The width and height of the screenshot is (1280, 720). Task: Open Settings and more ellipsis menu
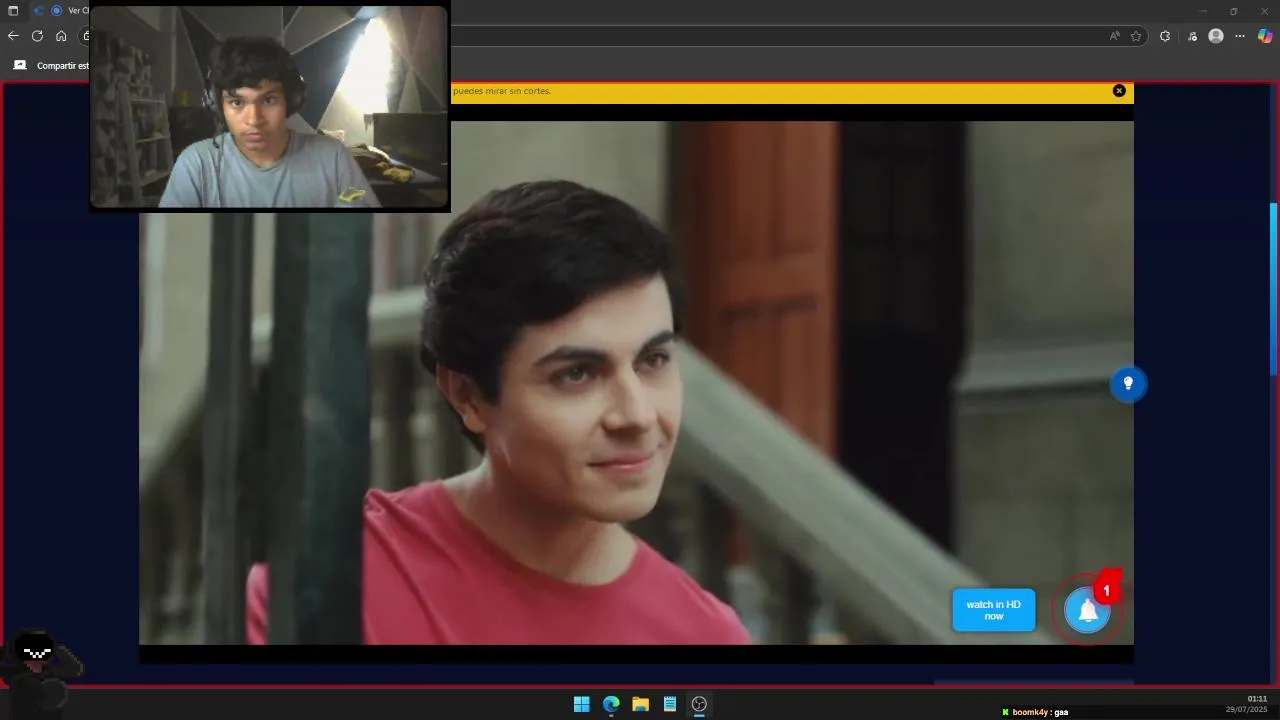click(x=1240, y=36)
